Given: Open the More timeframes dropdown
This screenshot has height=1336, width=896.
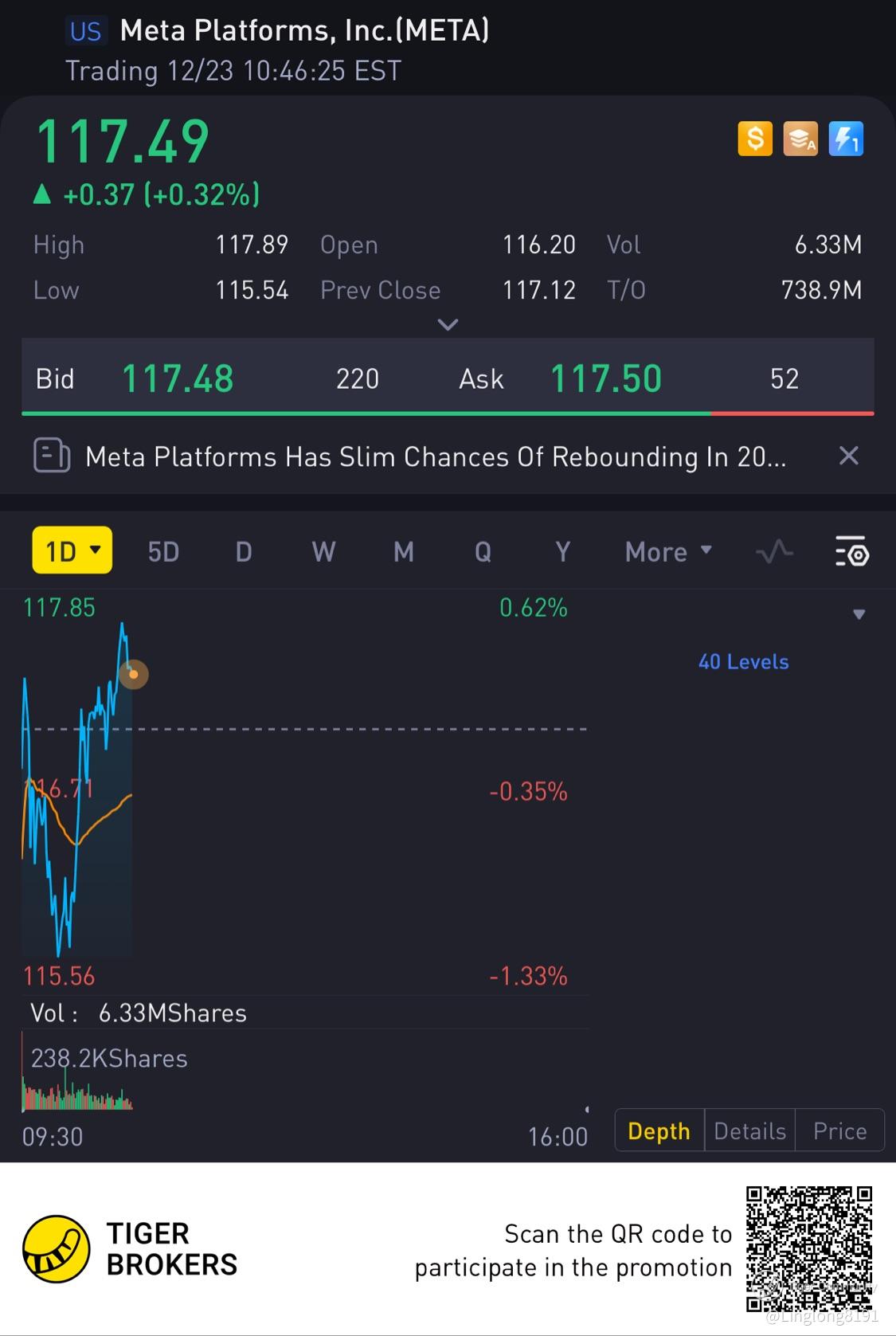Looking at the screenshot, I should (668, 551).
